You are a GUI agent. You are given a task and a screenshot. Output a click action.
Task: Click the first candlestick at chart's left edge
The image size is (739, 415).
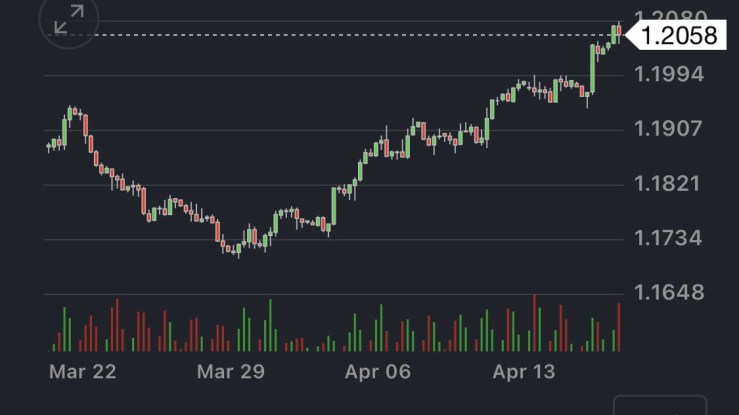(48, 147)
